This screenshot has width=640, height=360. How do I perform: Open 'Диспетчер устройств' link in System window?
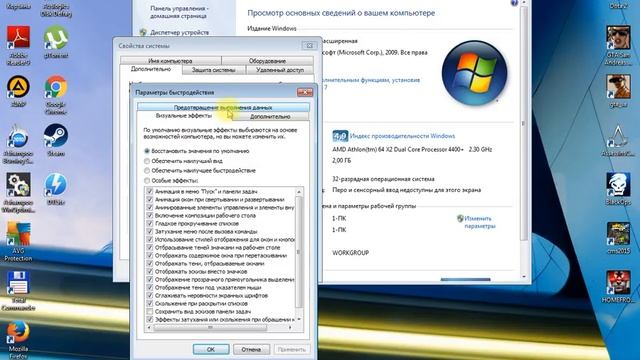point(179,32)
